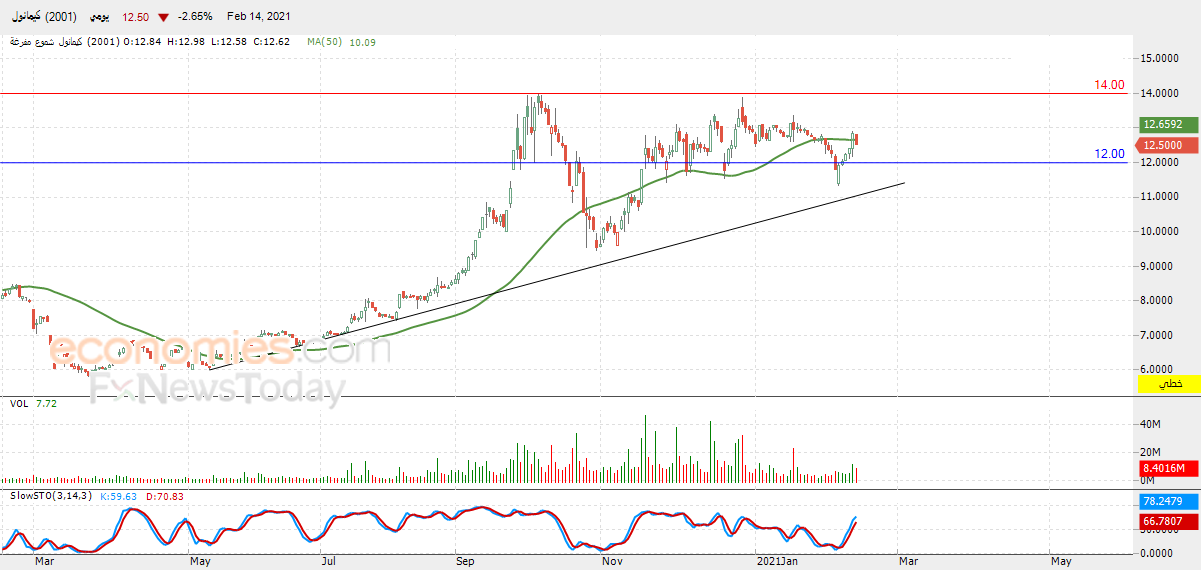Click the VOL 7.72 volume label
Screen dimensions: 1201x570
pyautogui.click(x=32, y=403)
